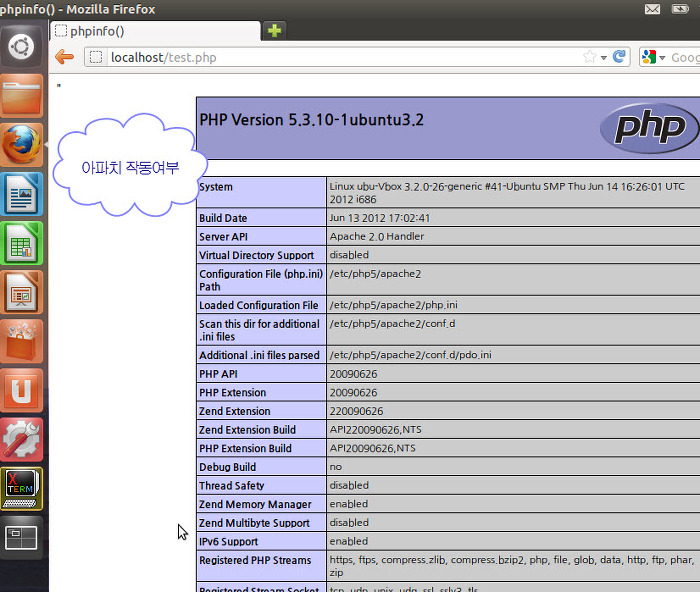This screenshot has width=700, height=592.
Task: Open Ubuntu One from the launcher
Action: coord(23,390)
